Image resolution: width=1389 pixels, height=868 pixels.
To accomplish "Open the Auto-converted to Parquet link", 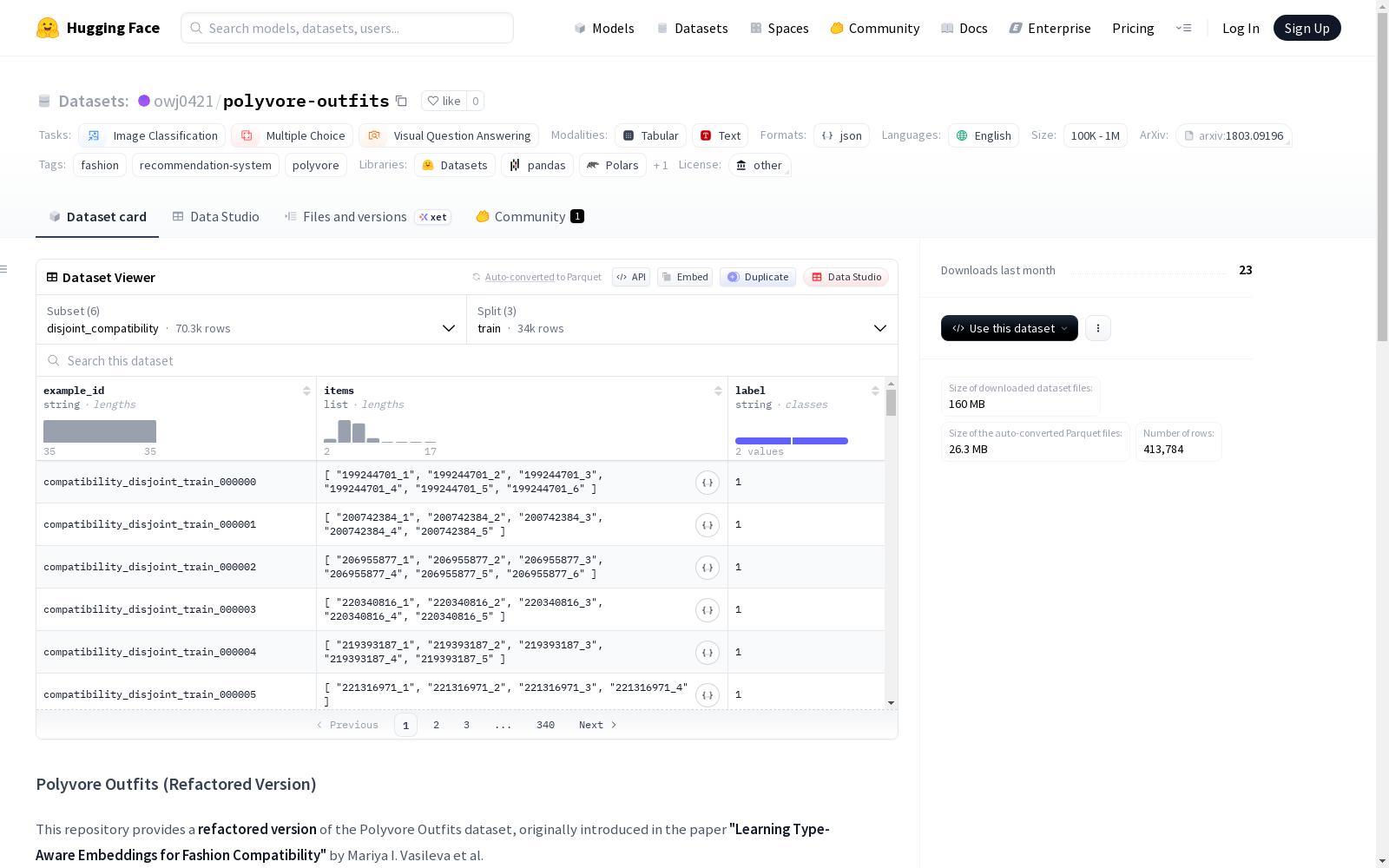I will [x=519, y=277].
